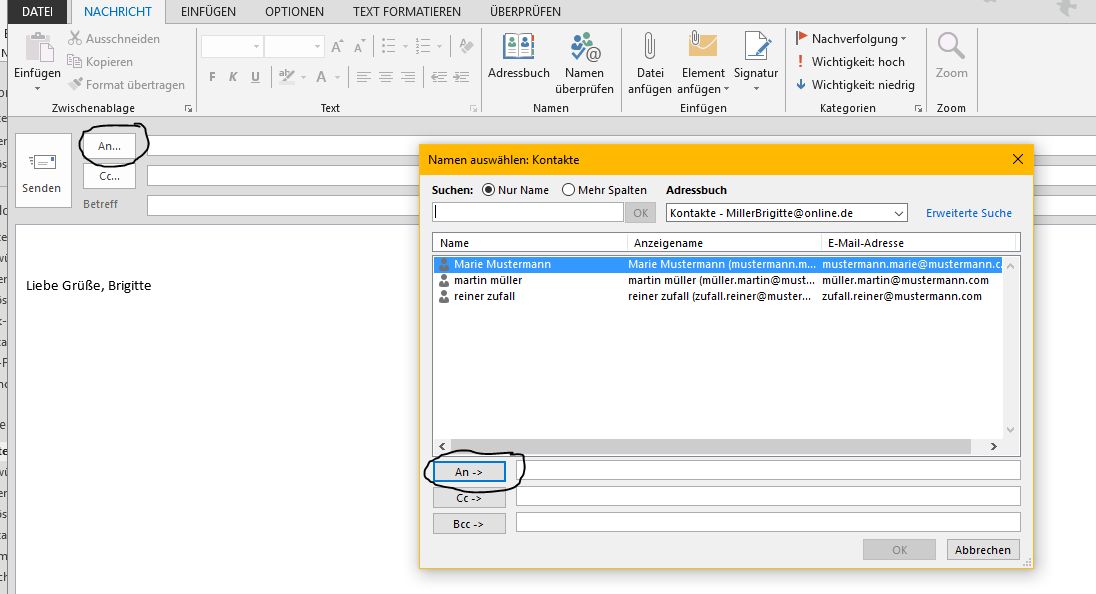The width and height of the screenshot is (1096, 594).
Task: Decrease font size with smaller A
Action: click(x=359, y=47)
